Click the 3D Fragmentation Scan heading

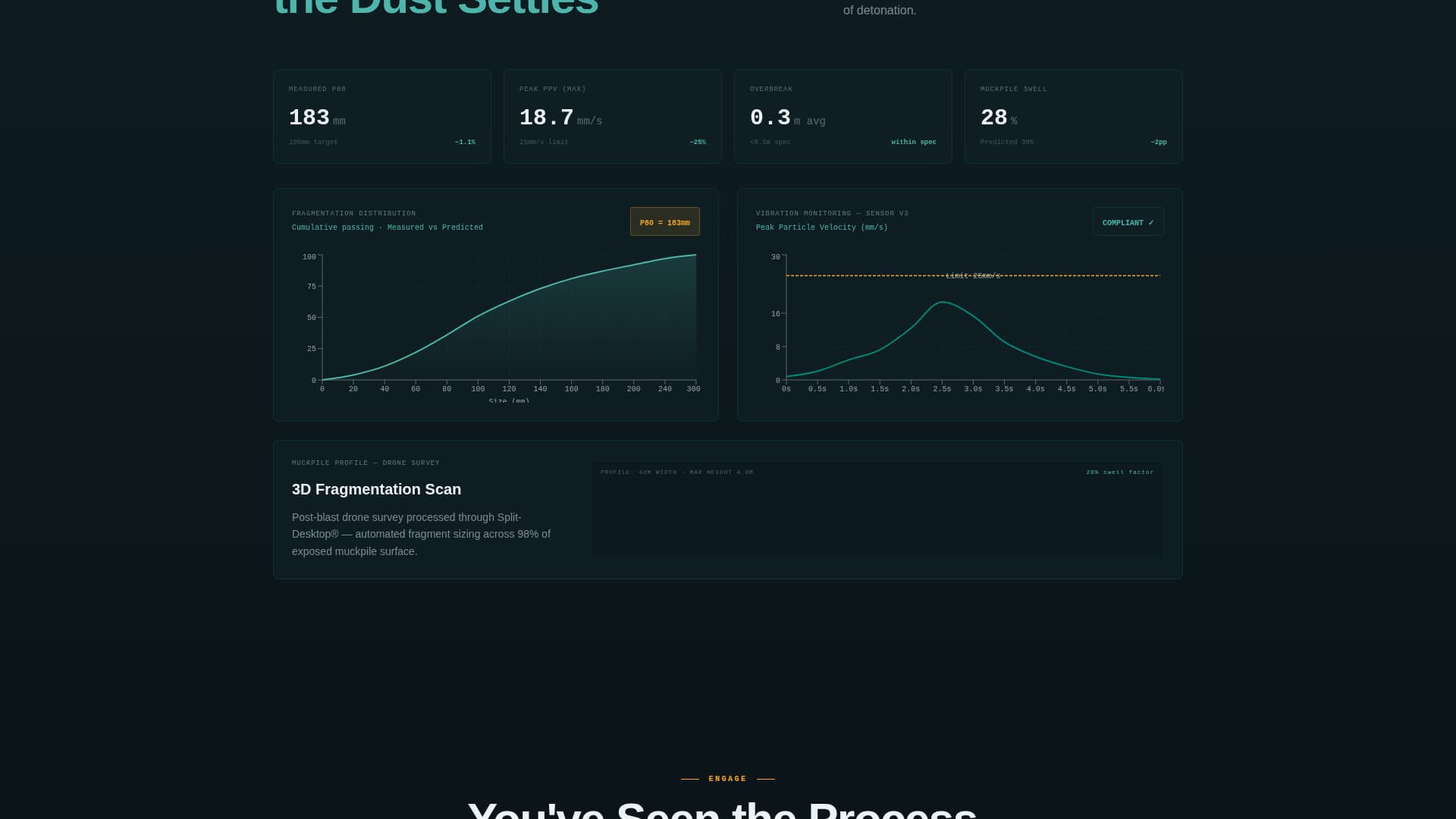click(x=376, y=489)
